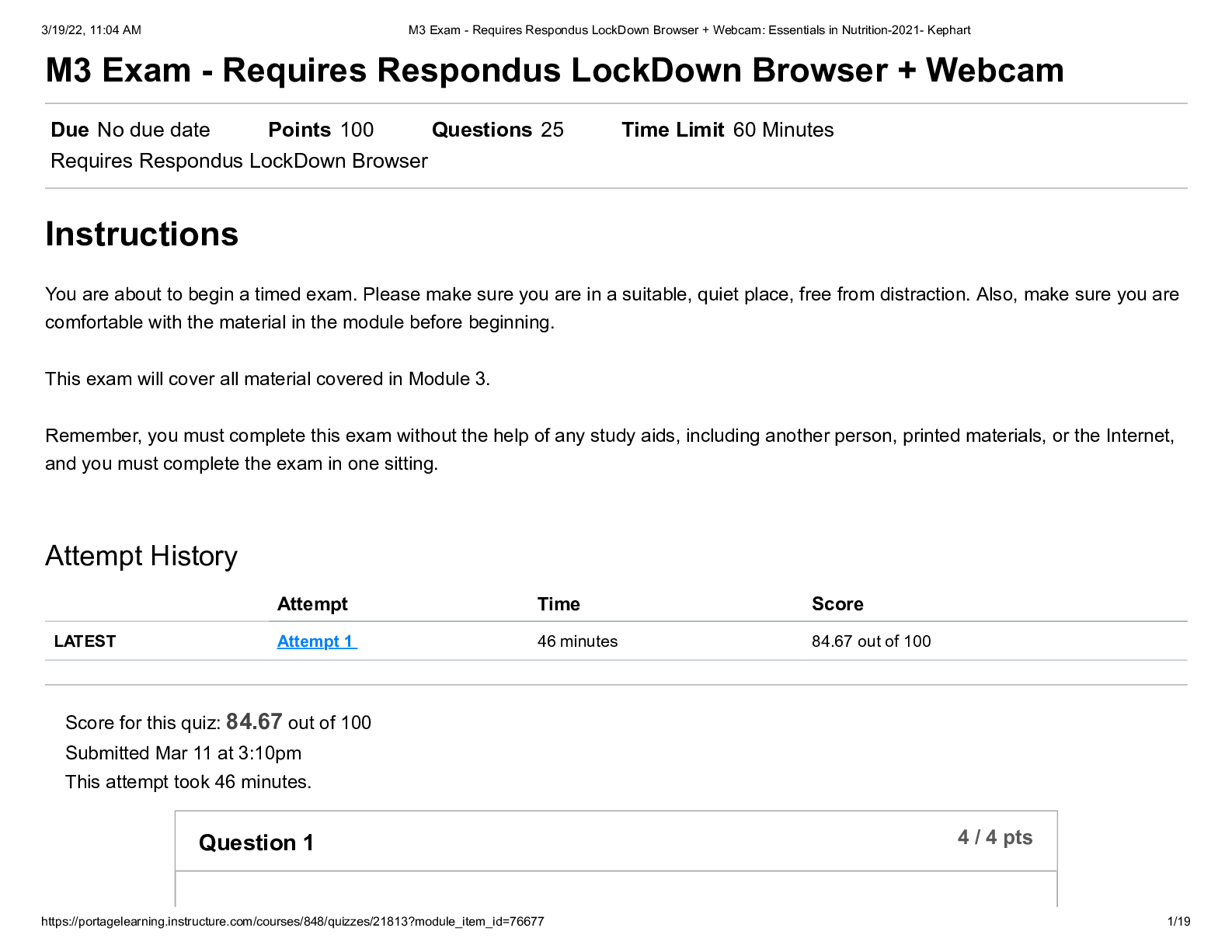
Task: Open the Attempt 1 link
Action: click(x=317, y=641)
